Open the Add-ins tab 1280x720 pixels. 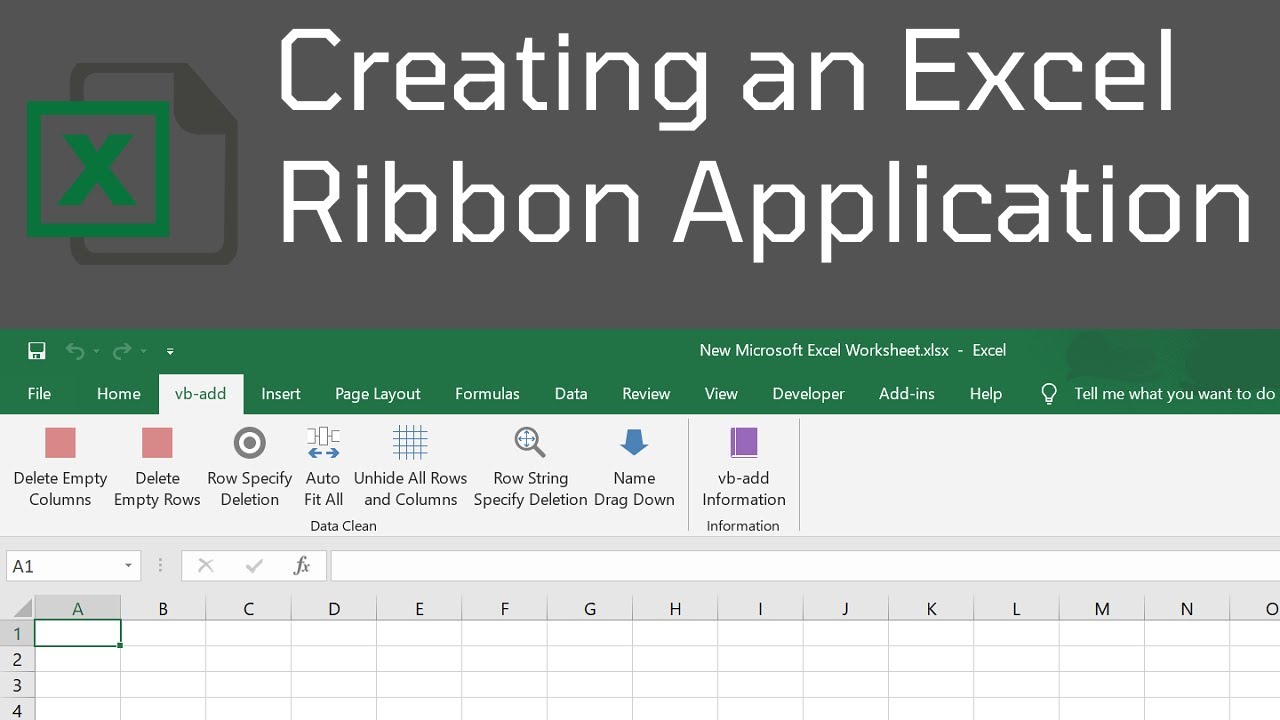coord(907,394)
